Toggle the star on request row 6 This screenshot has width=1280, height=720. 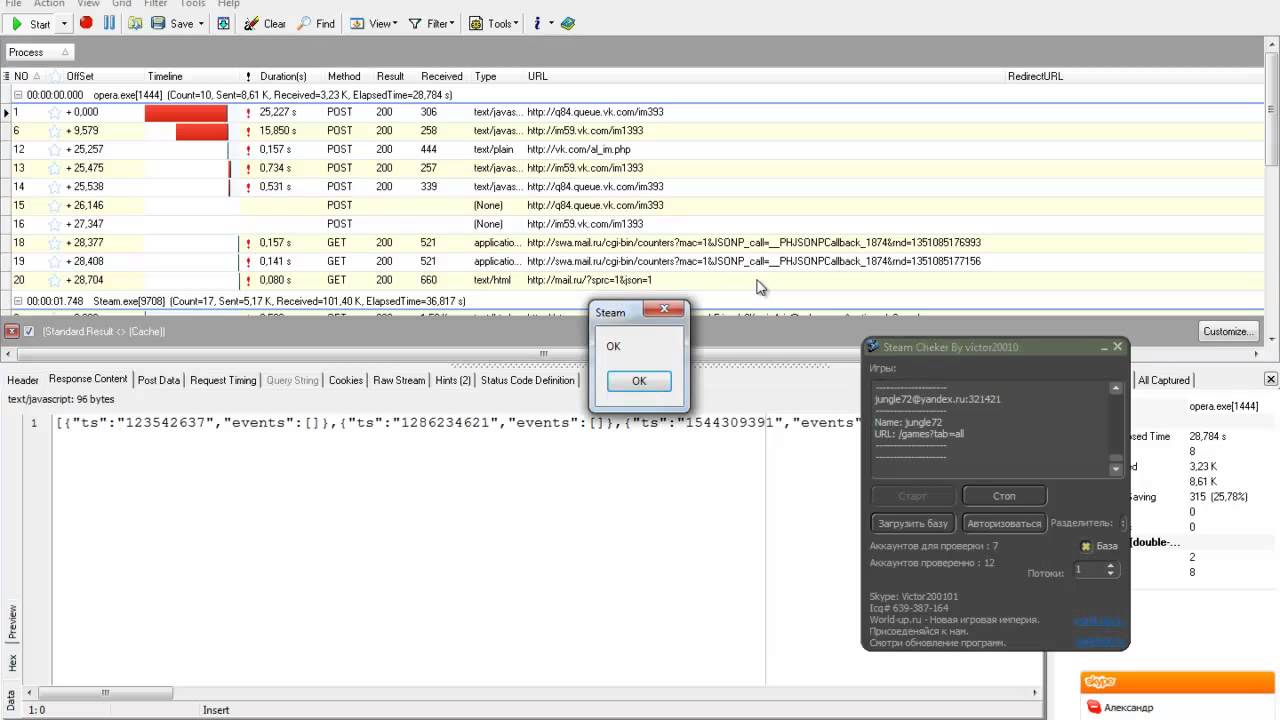point(55,131)
